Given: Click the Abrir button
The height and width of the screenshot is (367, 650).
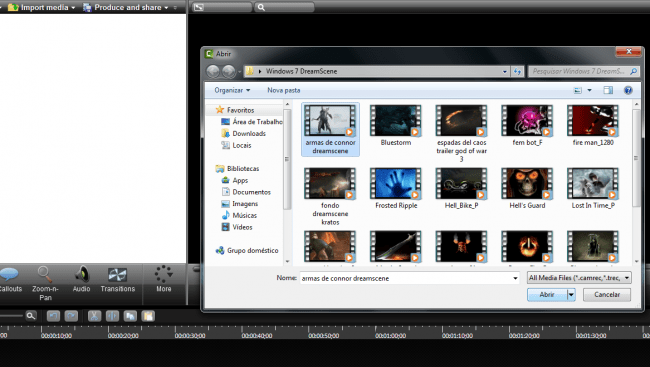Looking at the screenshot, I should point(547,294).
